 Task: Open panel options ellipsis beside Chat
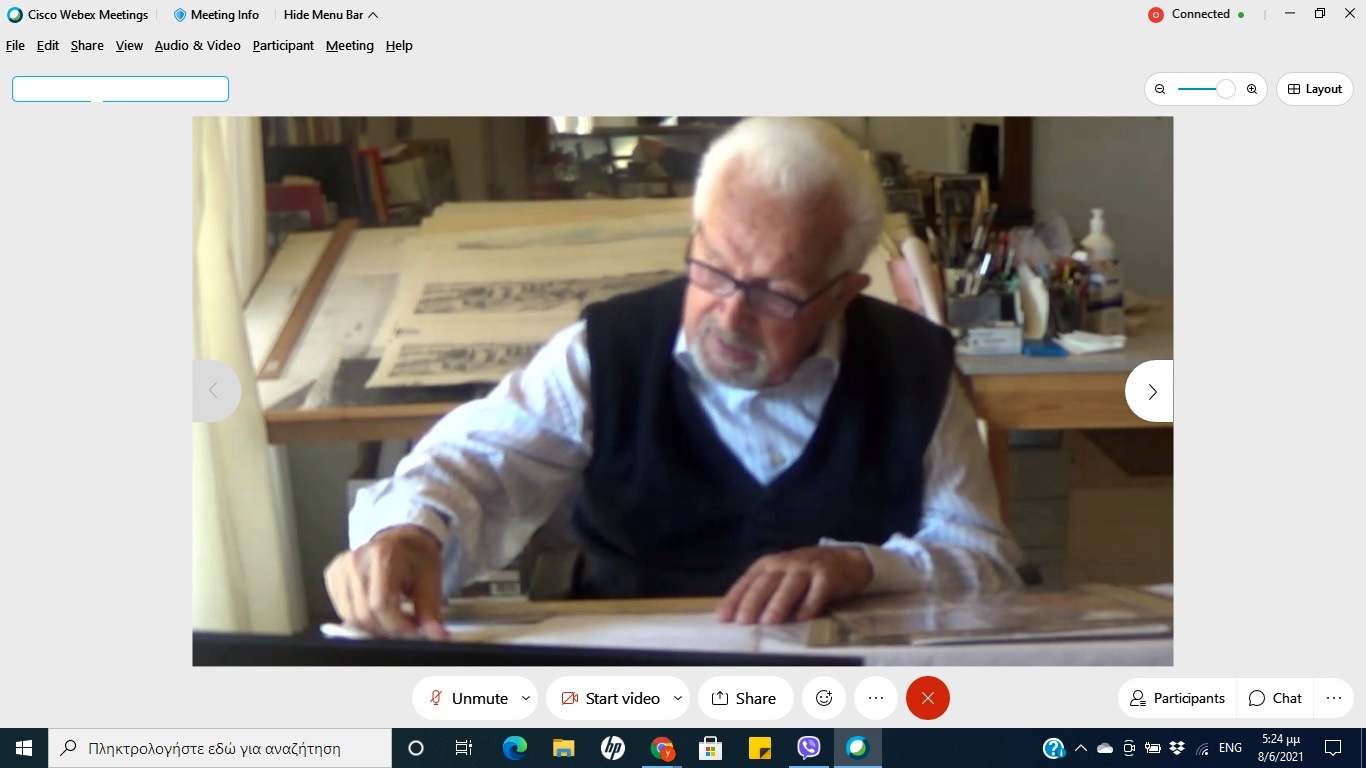(1333, 698)
